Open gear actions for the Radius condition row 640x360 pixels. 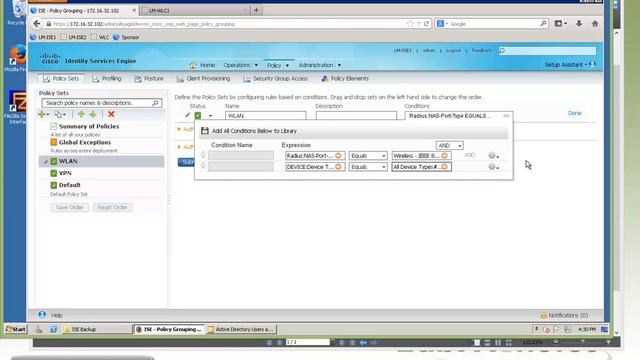click(493, 156)
